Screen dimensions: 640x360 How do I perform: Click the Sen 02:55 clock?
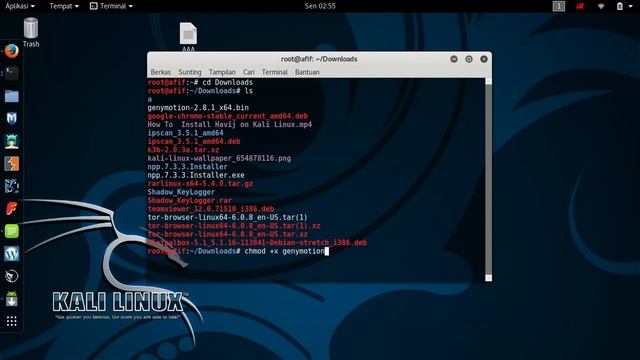click(320, 6)
